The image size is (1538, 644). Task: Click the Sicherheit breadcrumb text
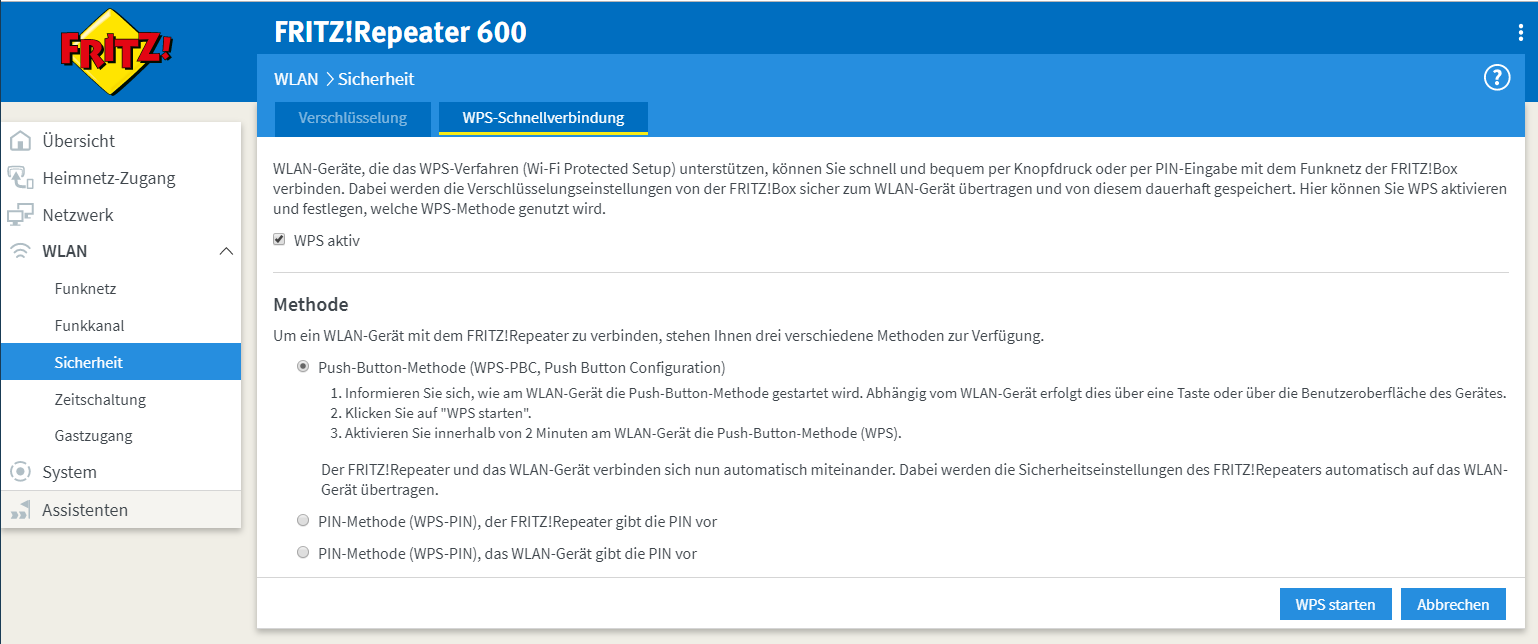376,79
